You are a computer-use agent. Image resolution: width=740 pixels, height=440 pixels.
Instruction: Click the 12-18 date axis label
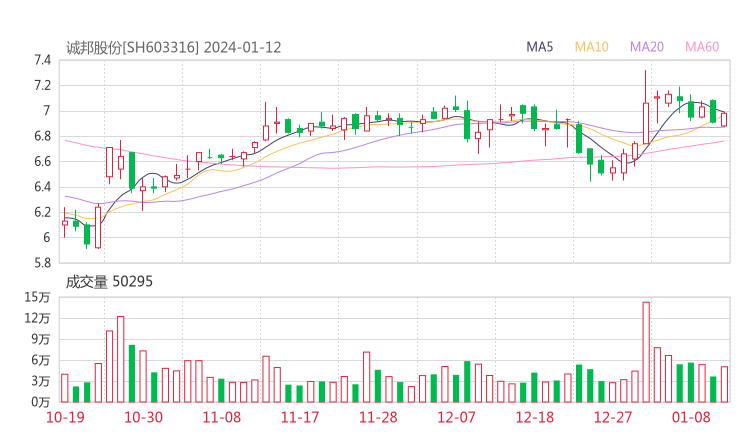pyautogui.click(x=535, y=417)
